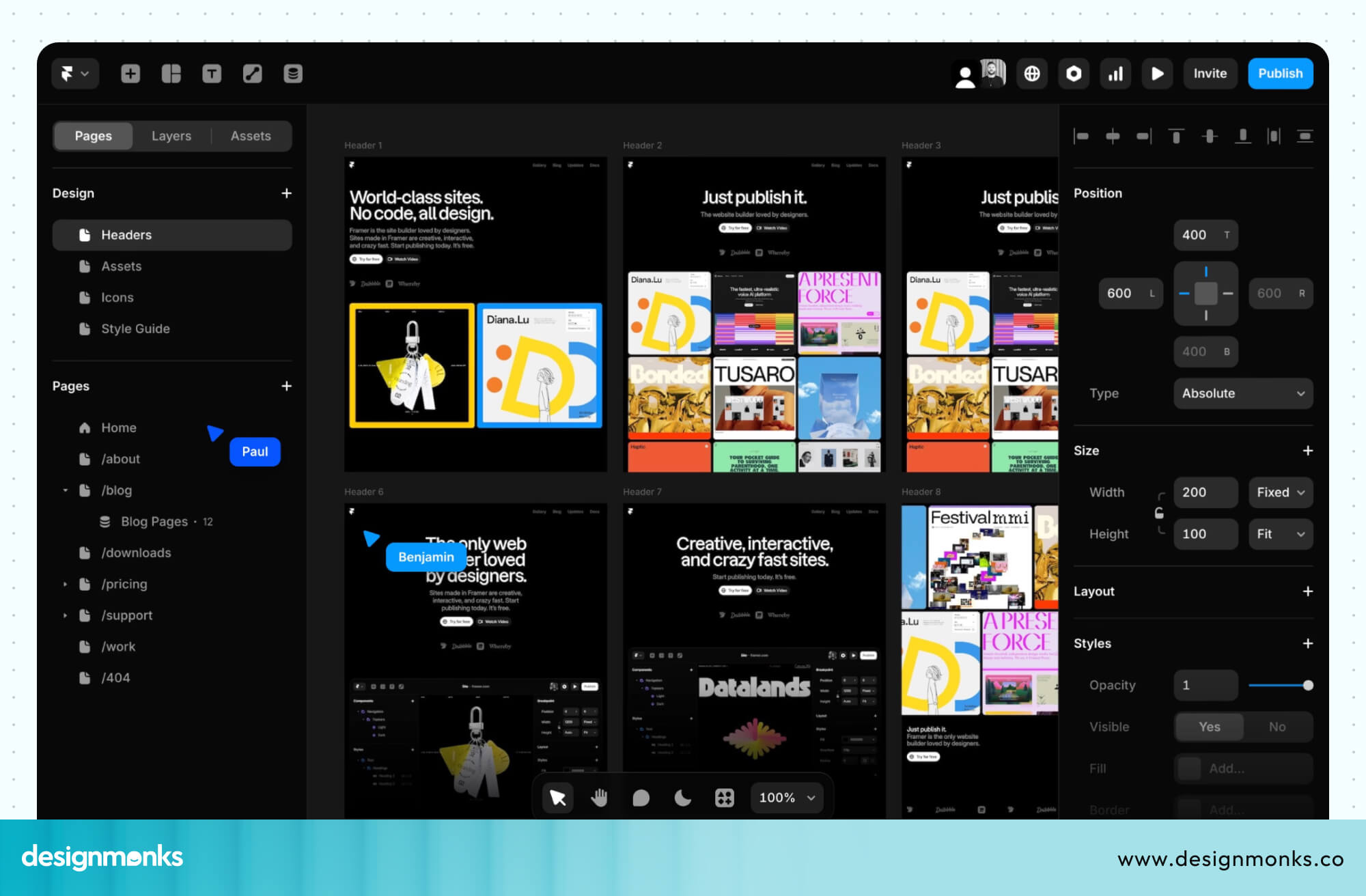Viewport: 1366px width, 896px height.
Task: Open the Framer logo main menu
Action: 75,74
